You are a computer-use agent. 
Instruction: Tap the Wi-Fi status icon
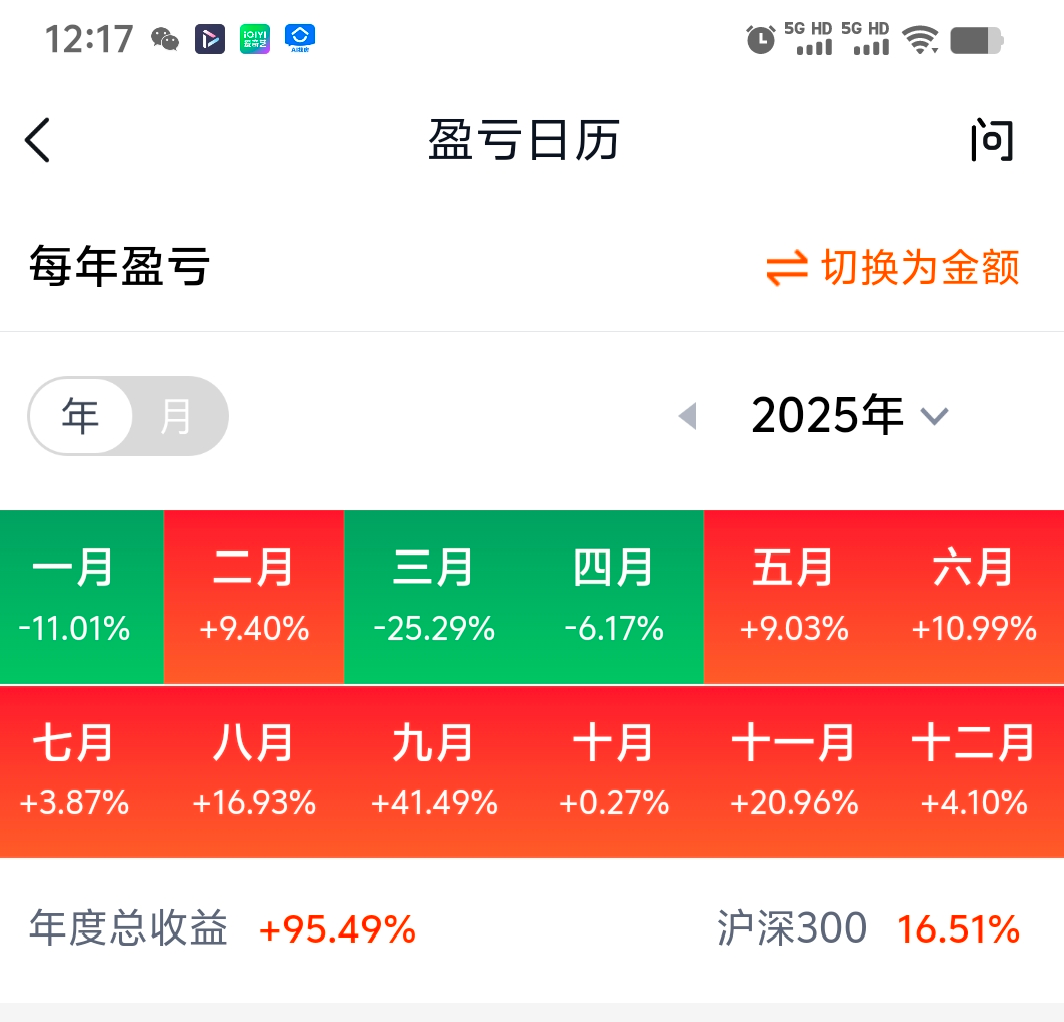(919, 40)
